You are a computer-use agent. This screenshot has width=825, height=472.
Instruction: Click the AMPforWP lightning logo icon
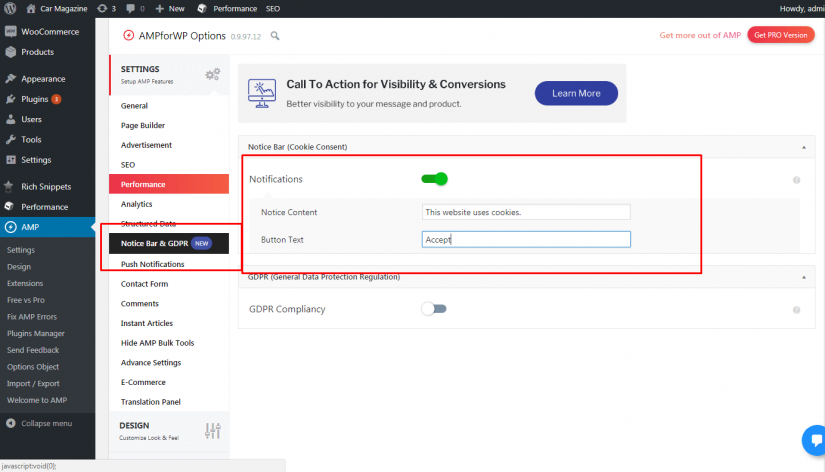128,35
